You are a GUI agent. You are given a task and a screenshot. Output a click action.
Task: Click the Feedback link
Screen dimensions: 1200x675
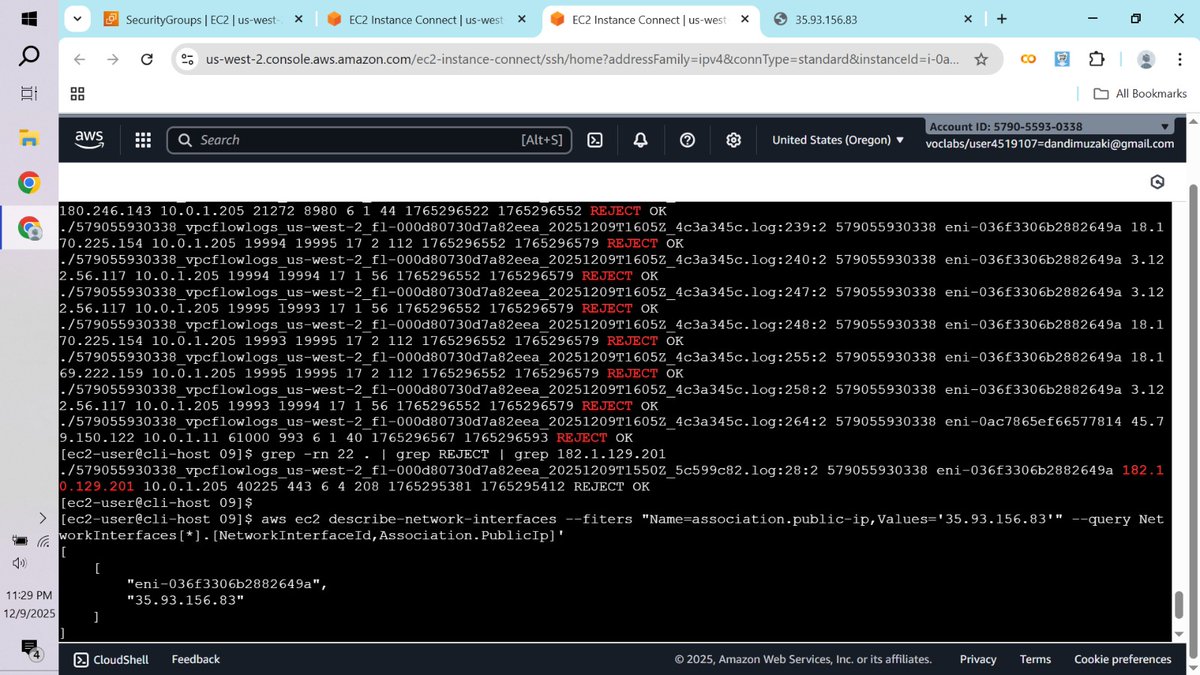196,659
